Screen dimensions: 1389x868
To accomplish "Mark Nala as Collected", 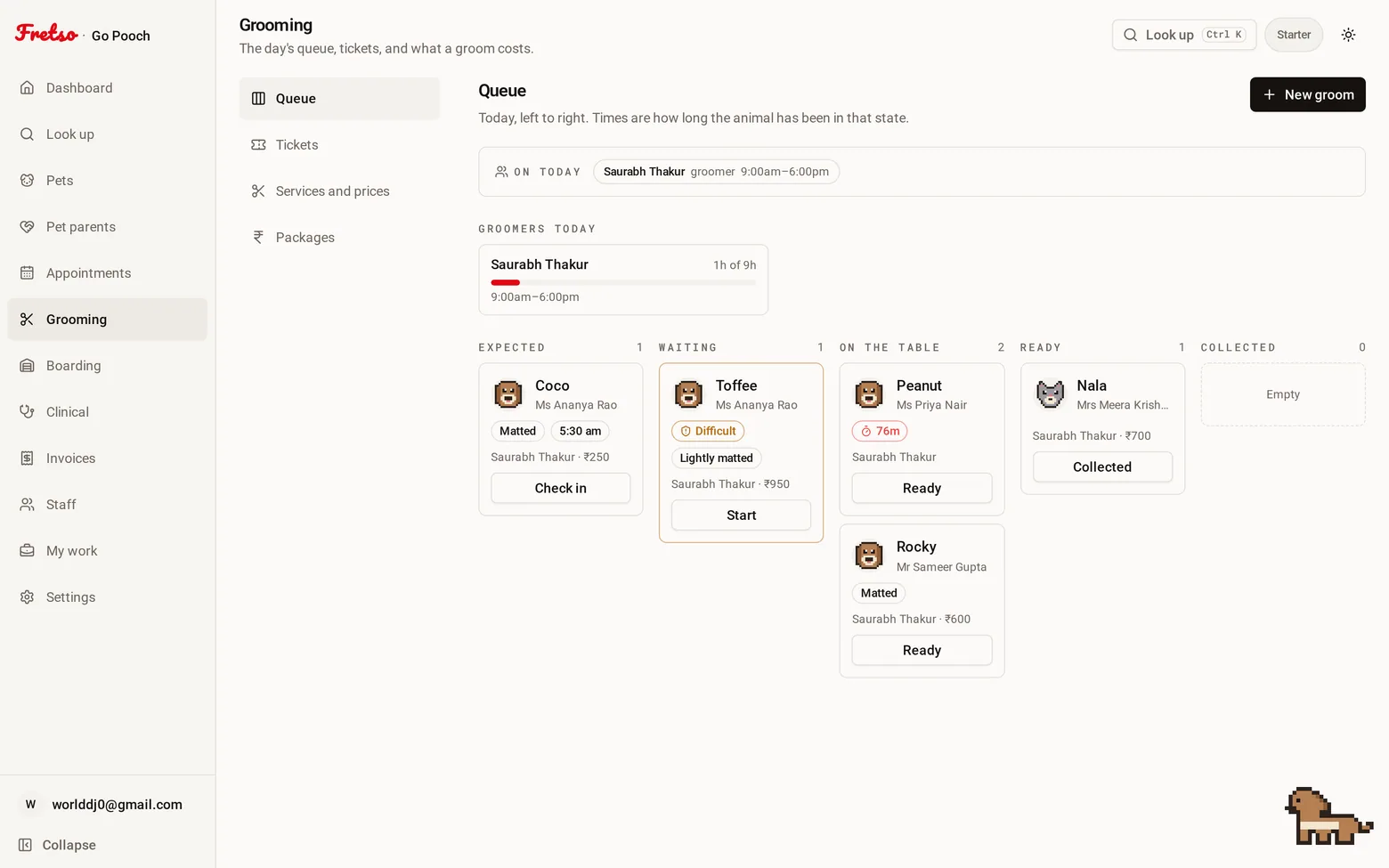I will click(x=1102, y=466).
